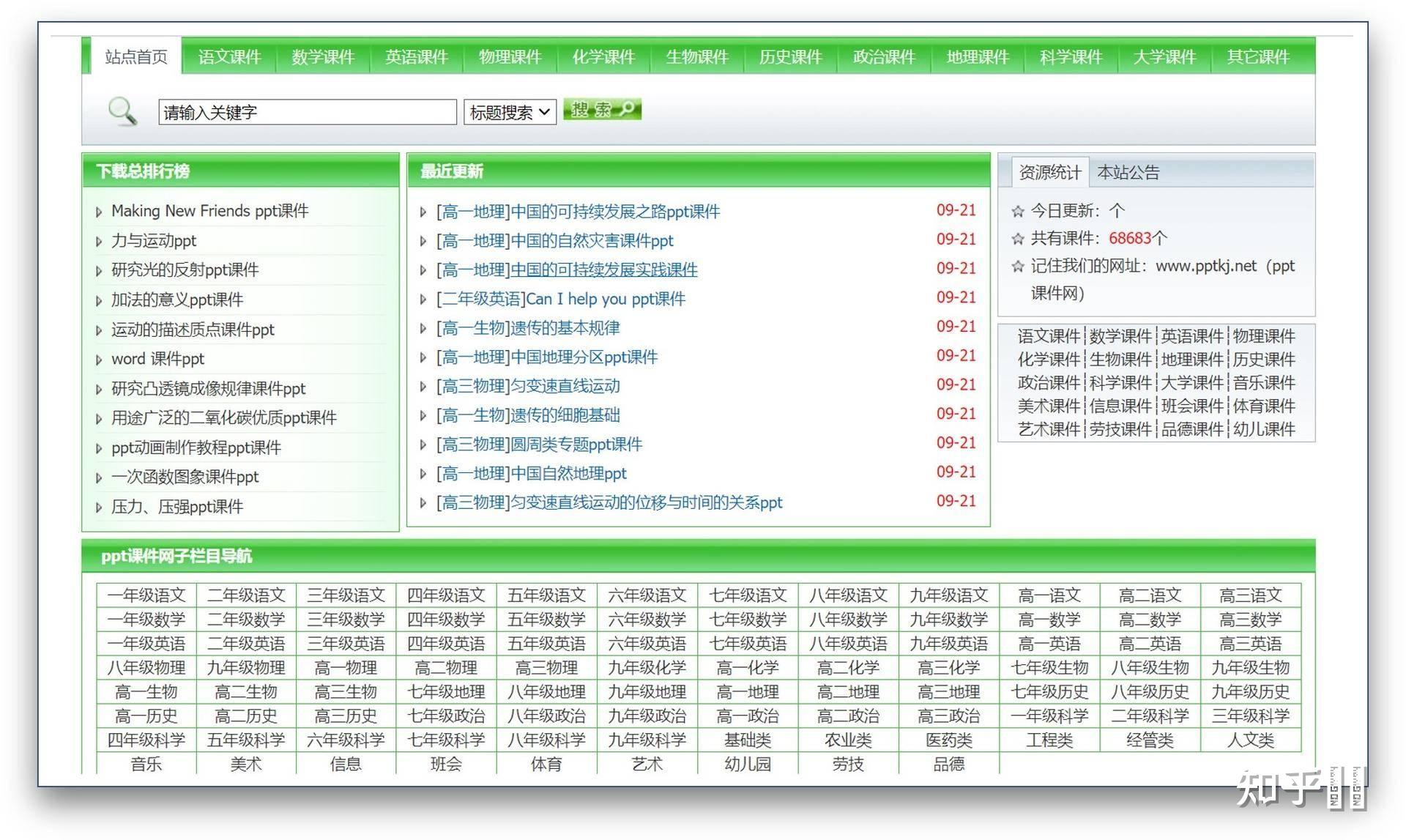Open 九年级化学 in subcategory navigation
This screenshot has height=840, width=1406.
coord(647,668)
